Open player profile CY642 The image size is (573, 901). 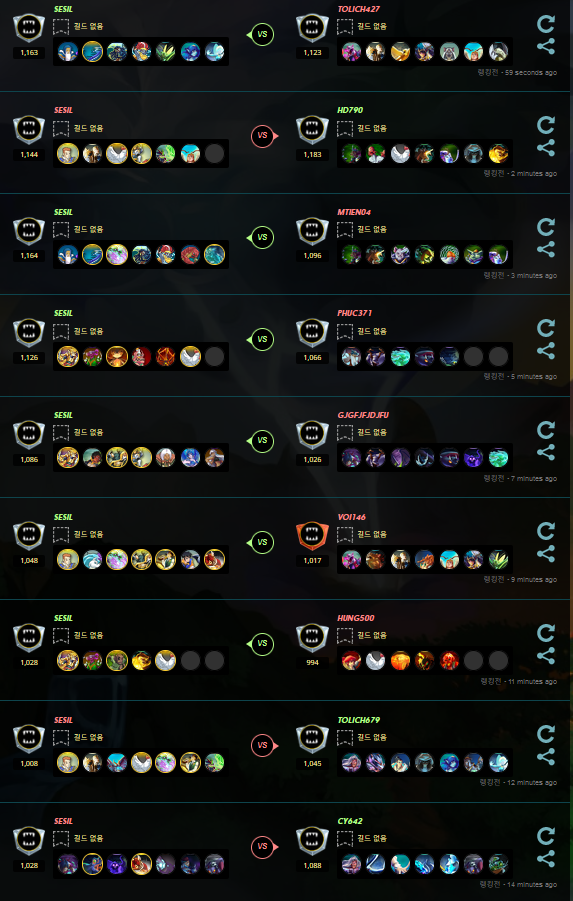pos(350,821)
